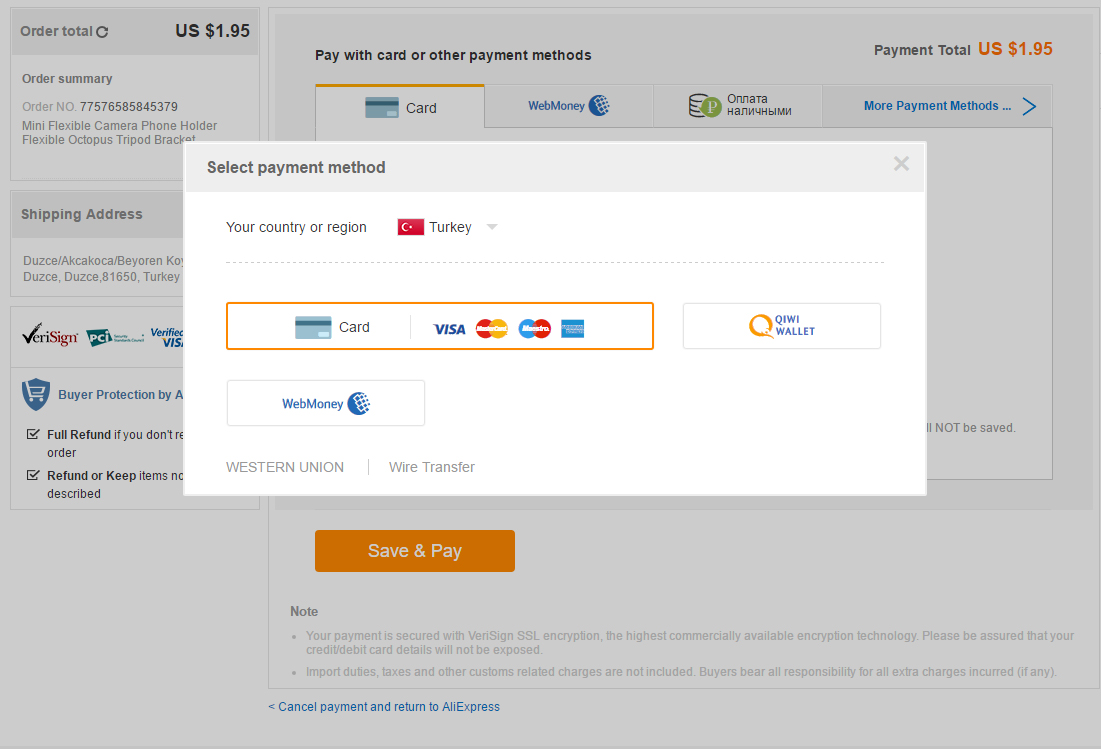Click the MasterCard logo icon
This screenshot has height=749, width=1101.
tap(492, 328)
